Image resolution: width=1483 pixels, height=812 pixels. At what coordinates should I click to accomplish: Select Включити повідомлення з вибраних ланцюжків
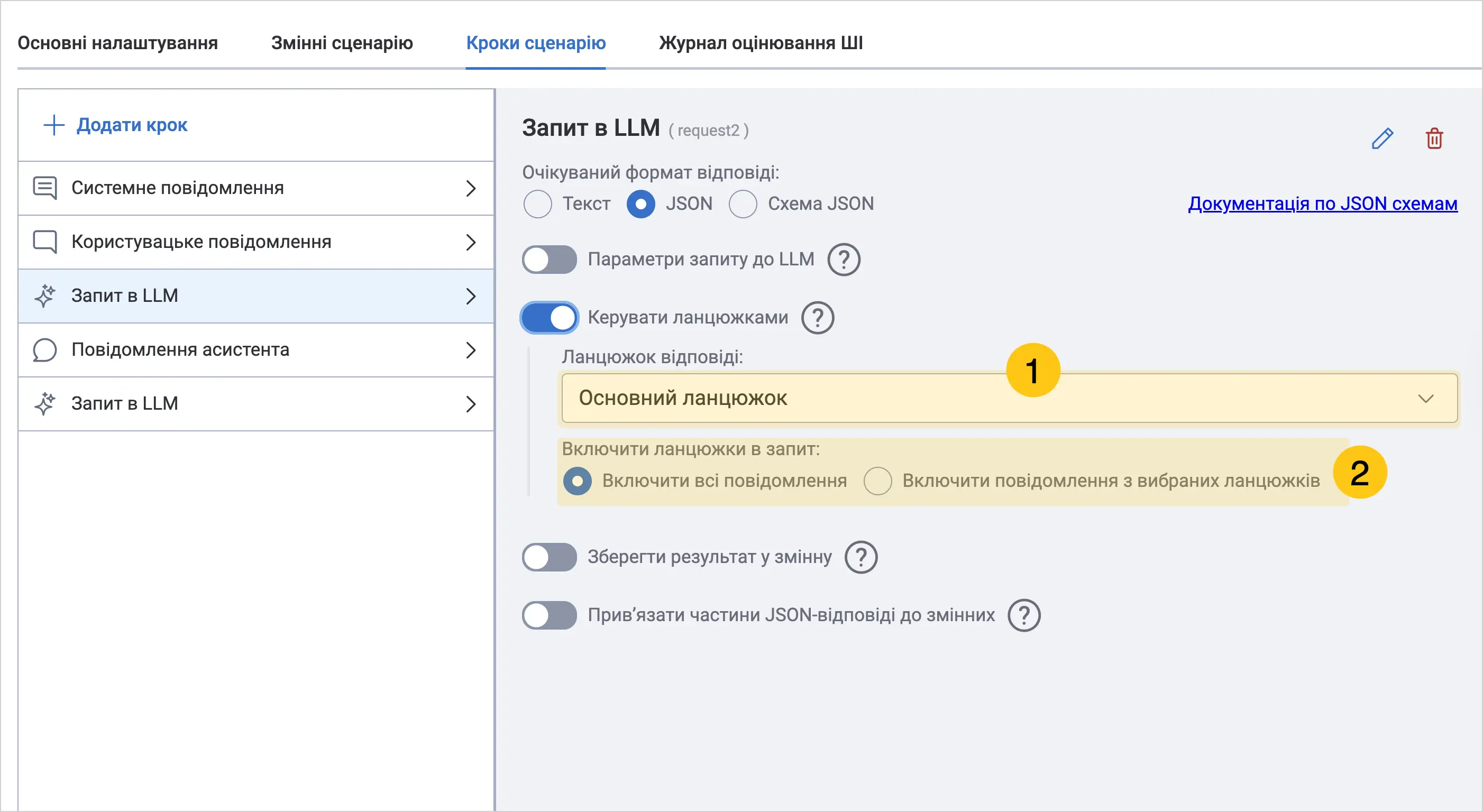[877, 481]
